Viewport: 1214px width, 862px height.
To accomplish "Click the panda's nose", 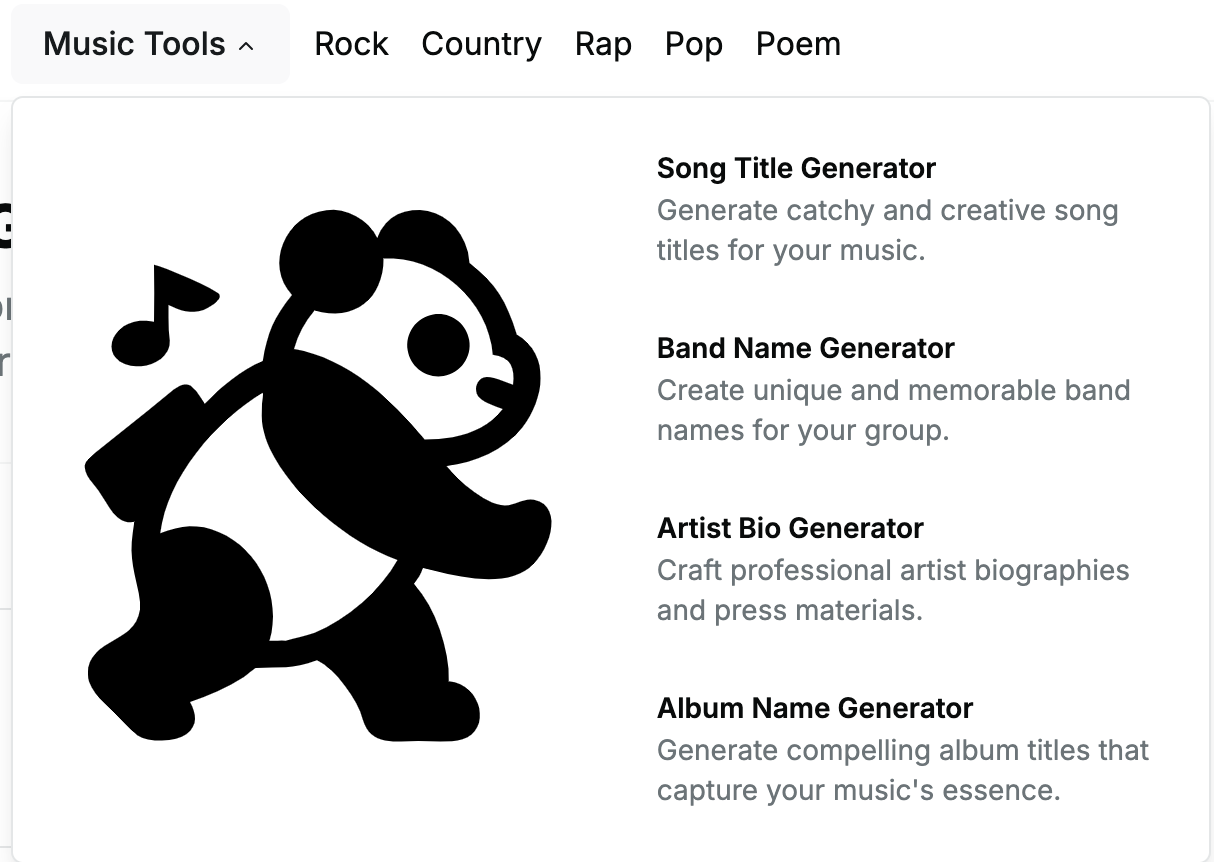I will tap(493, 388).
